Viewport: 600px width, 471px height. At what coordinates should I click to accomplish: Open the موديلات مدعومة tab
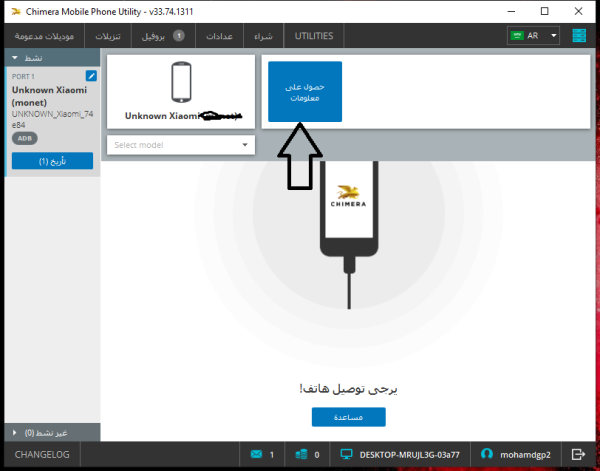pos(44,36)
